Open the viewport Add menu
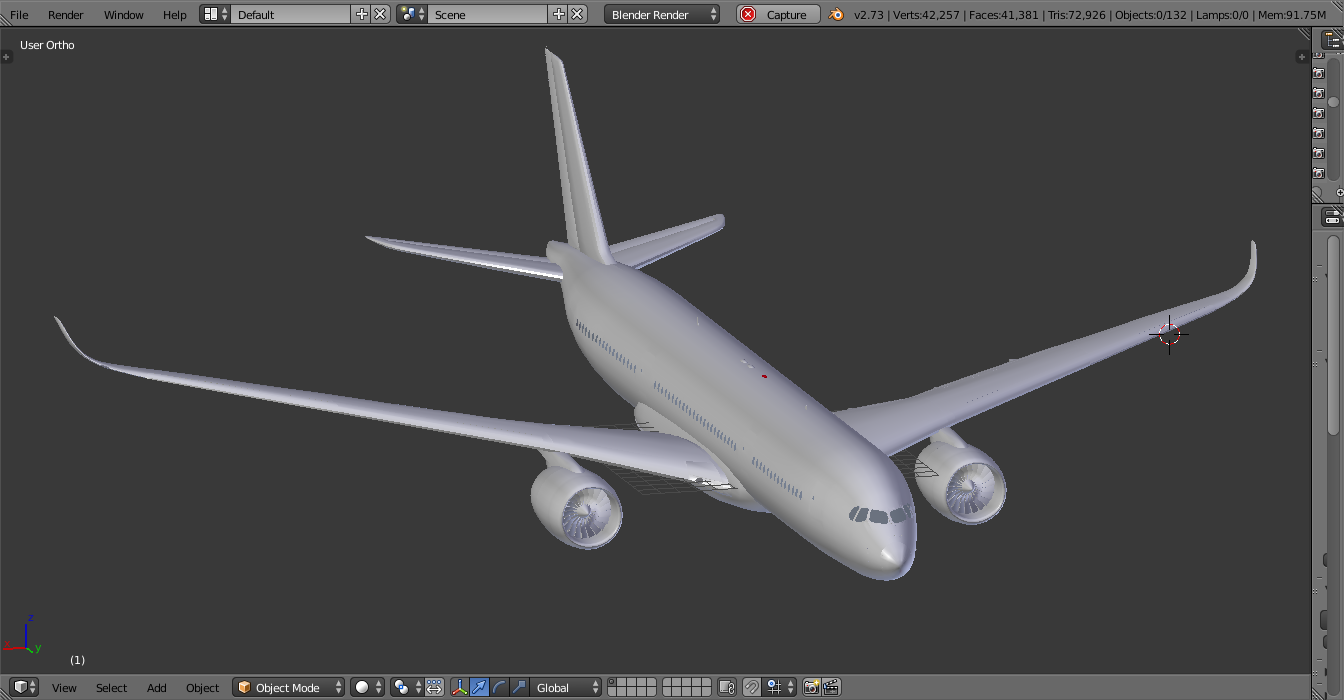The width and height of the screenshot is (1344, 700). (x=157, y=688)
